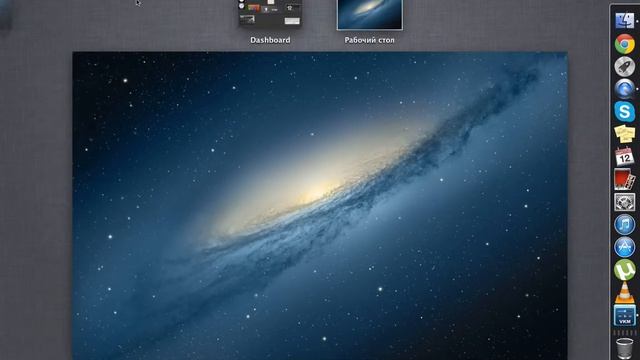Open the Stickies yellow notes app
This screenshot has width=640, height=360.
point(625,134)
